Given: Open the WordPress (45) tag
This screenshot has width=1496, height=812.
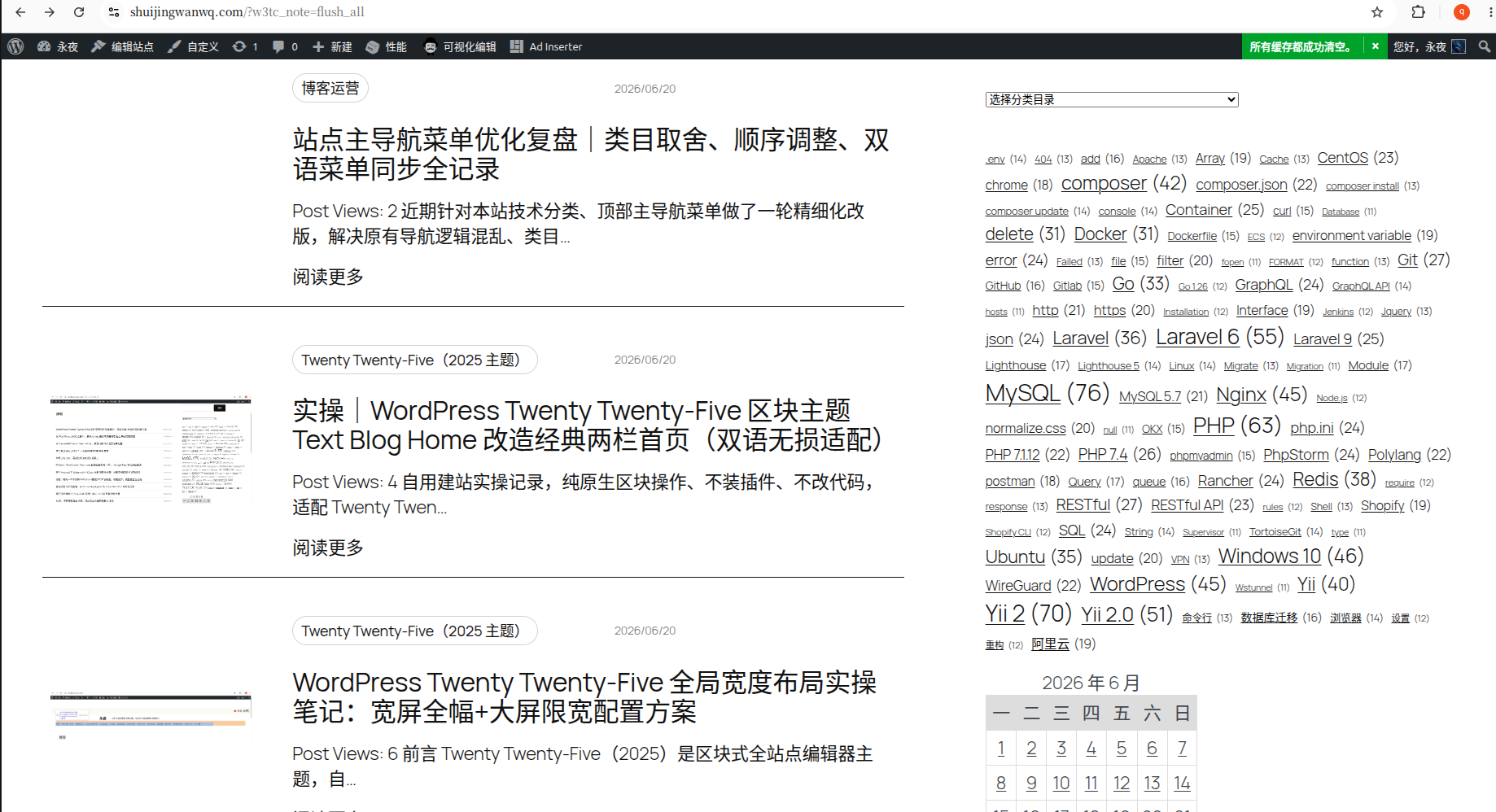Looking at the screenshot, I should pyautogui.click(x=1138, y=585).
